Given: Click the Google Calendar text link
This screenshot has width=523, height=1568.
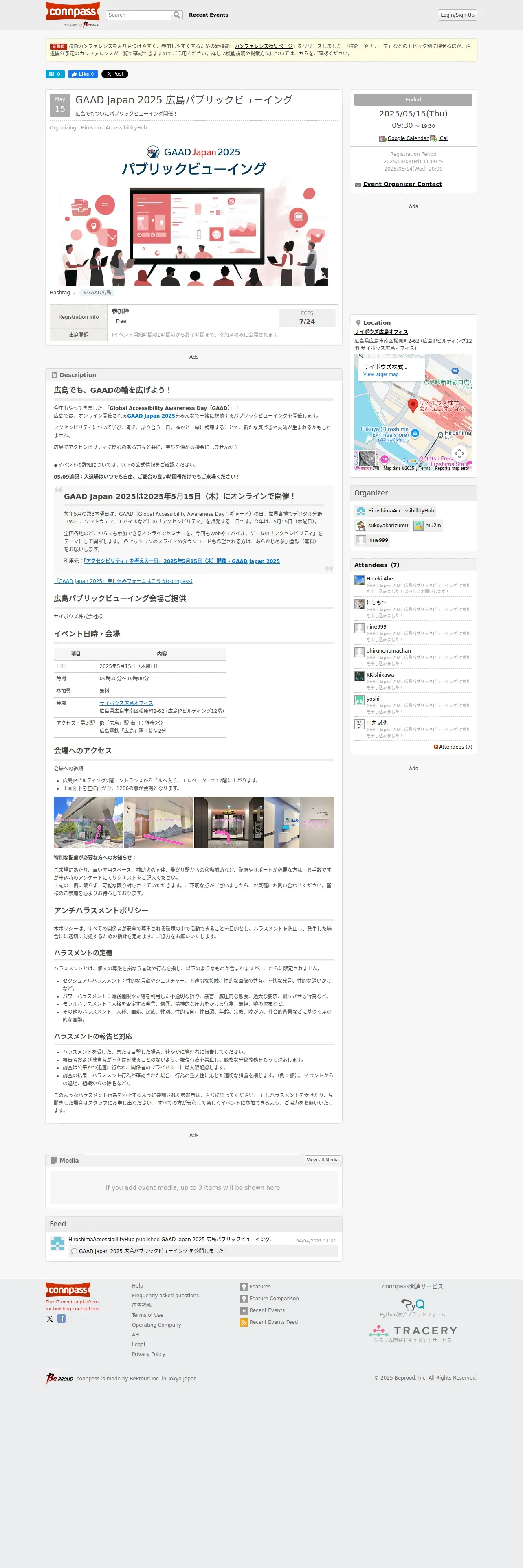Looking at the screenshot, I should tap(408, 139).
